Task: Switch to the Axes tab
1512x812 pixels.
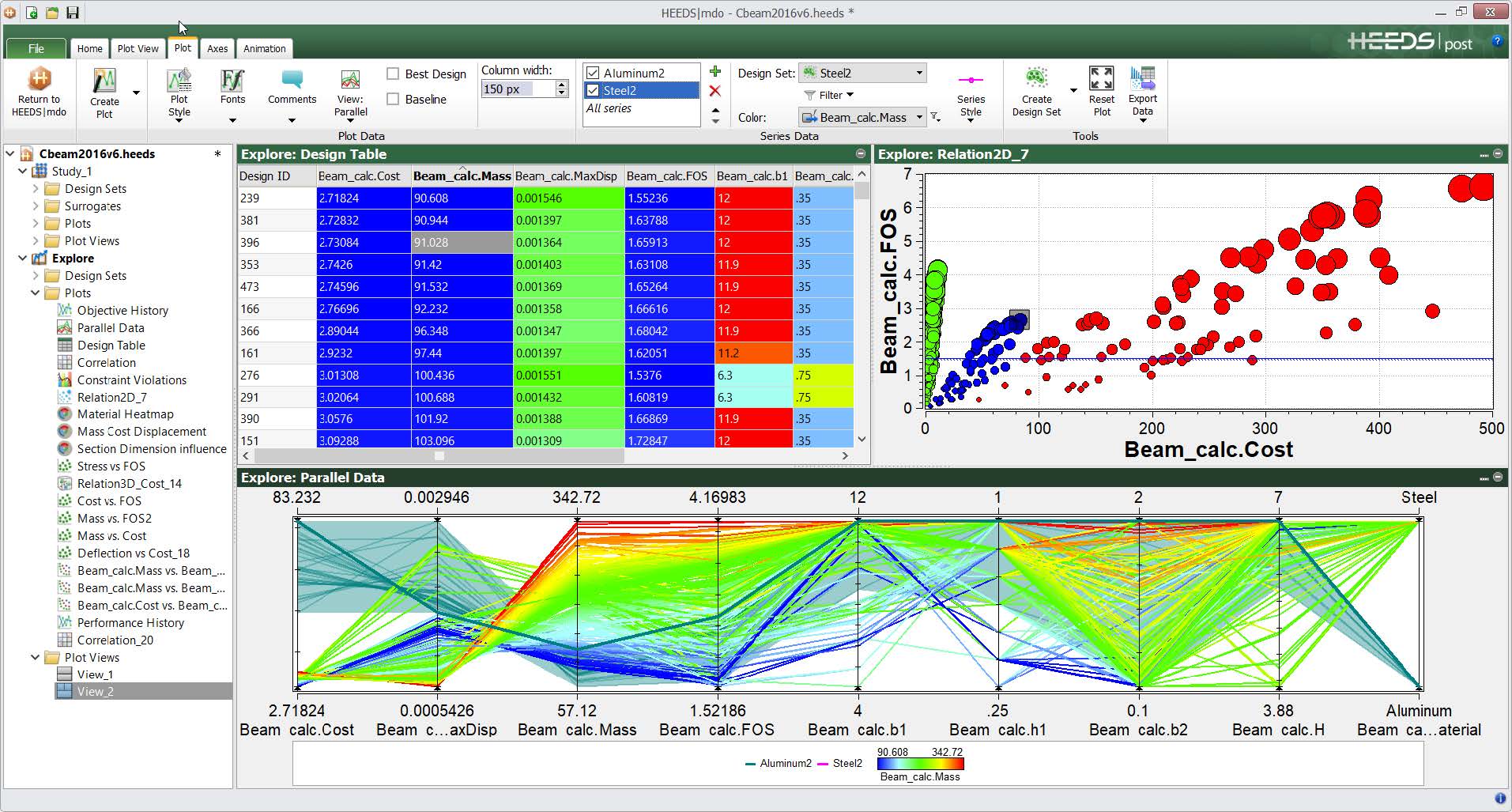Action: pos(217,48)
